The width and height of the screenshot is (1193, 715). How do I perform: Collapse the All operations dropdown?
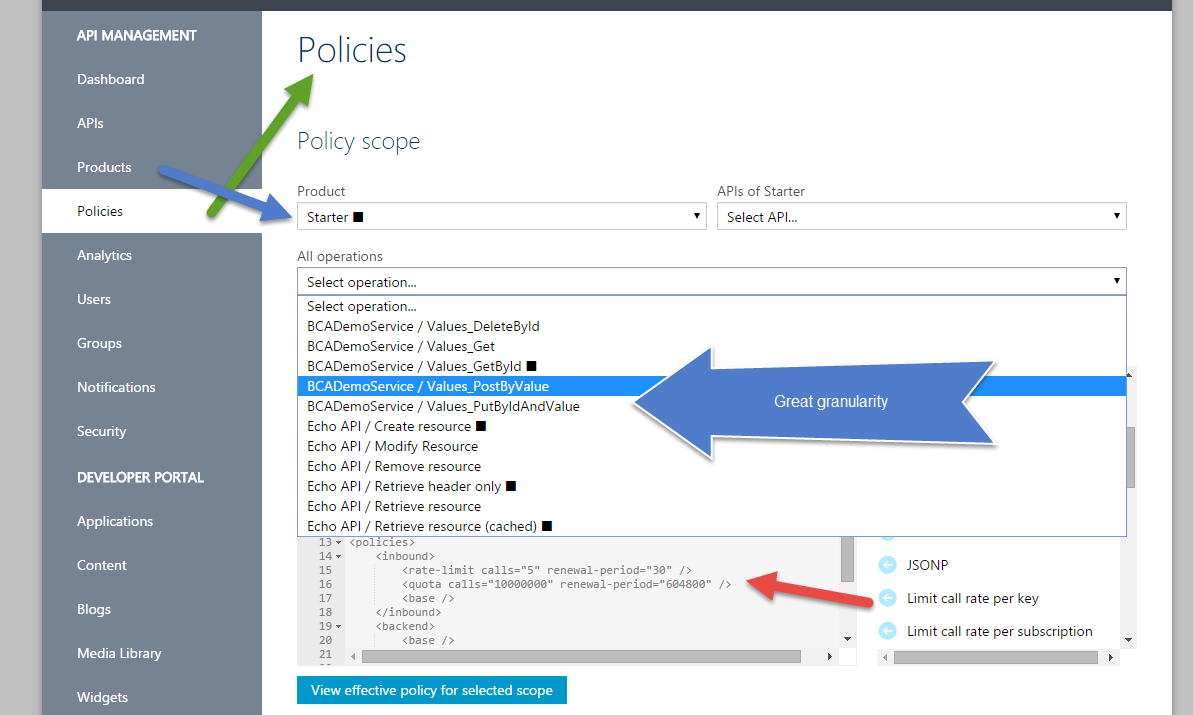[x=711, y=282]
